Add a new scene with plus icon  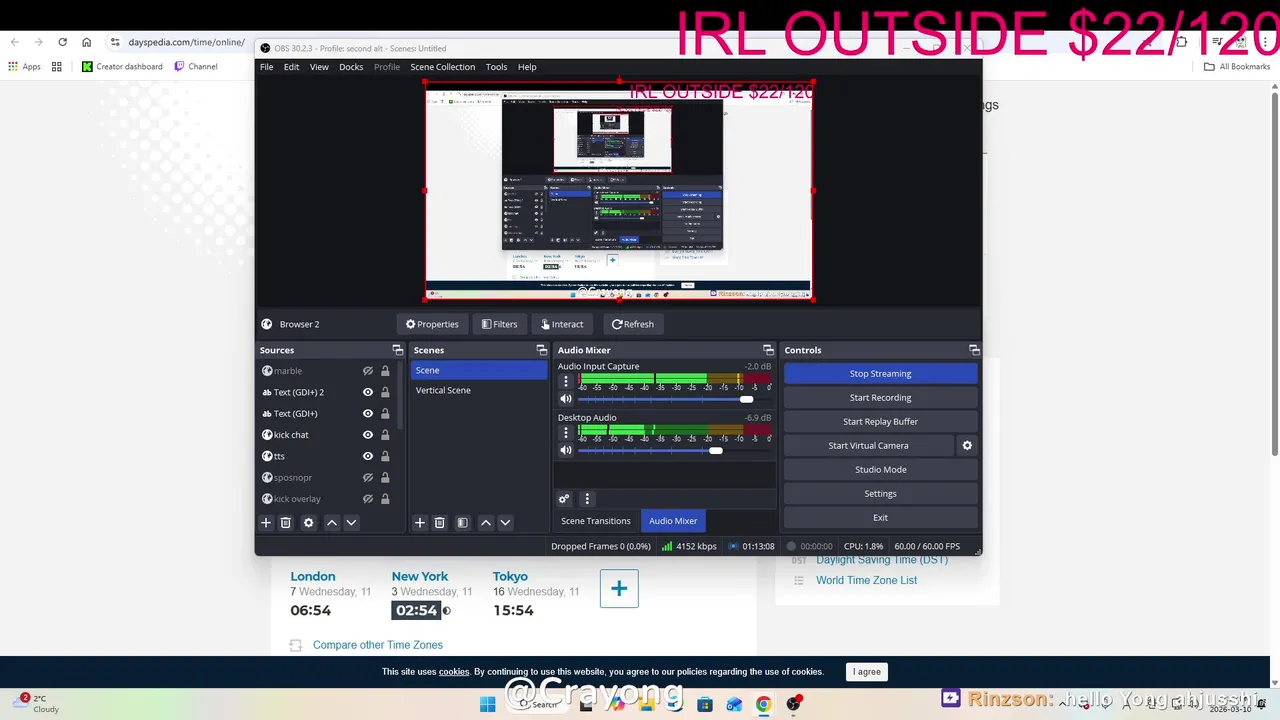[x=420, y=522]
